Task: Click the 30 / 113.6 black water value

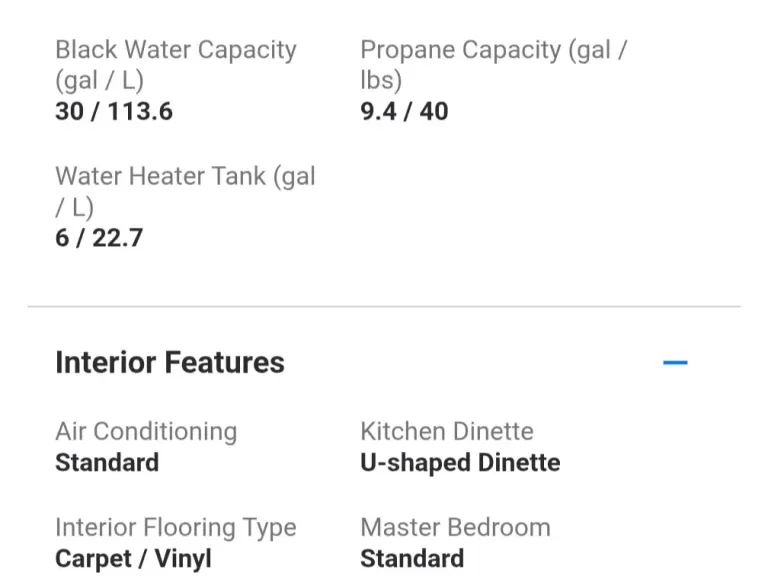Action: tap(114, 111)
